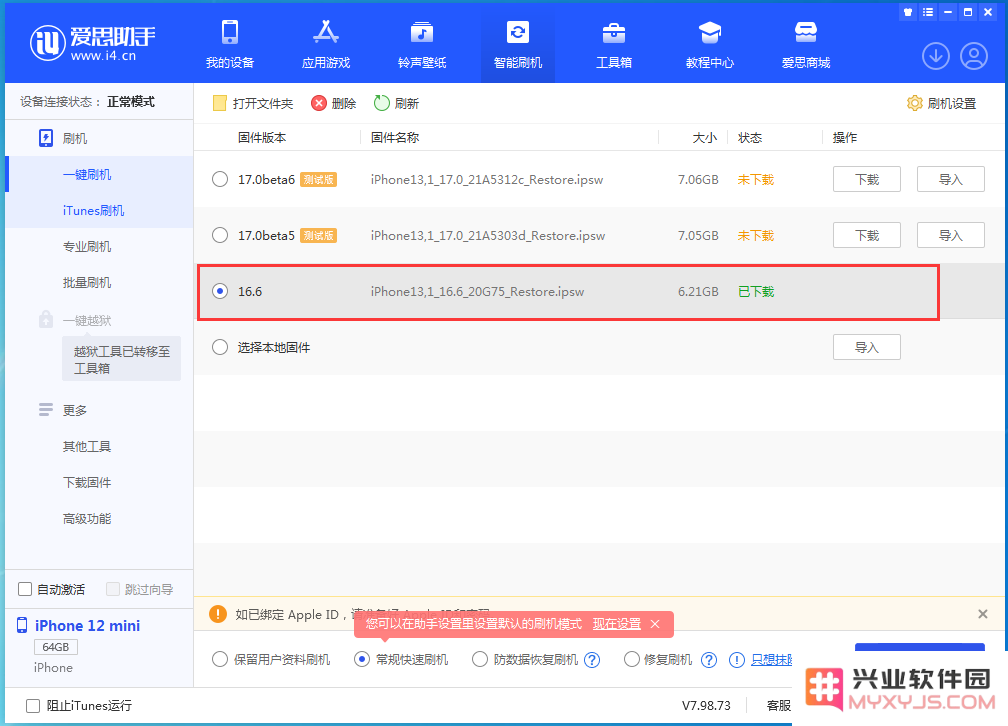The width and height of the screenshot is (1008, 726).
Task: Click 已下载 status text
Action: [756, 291]
